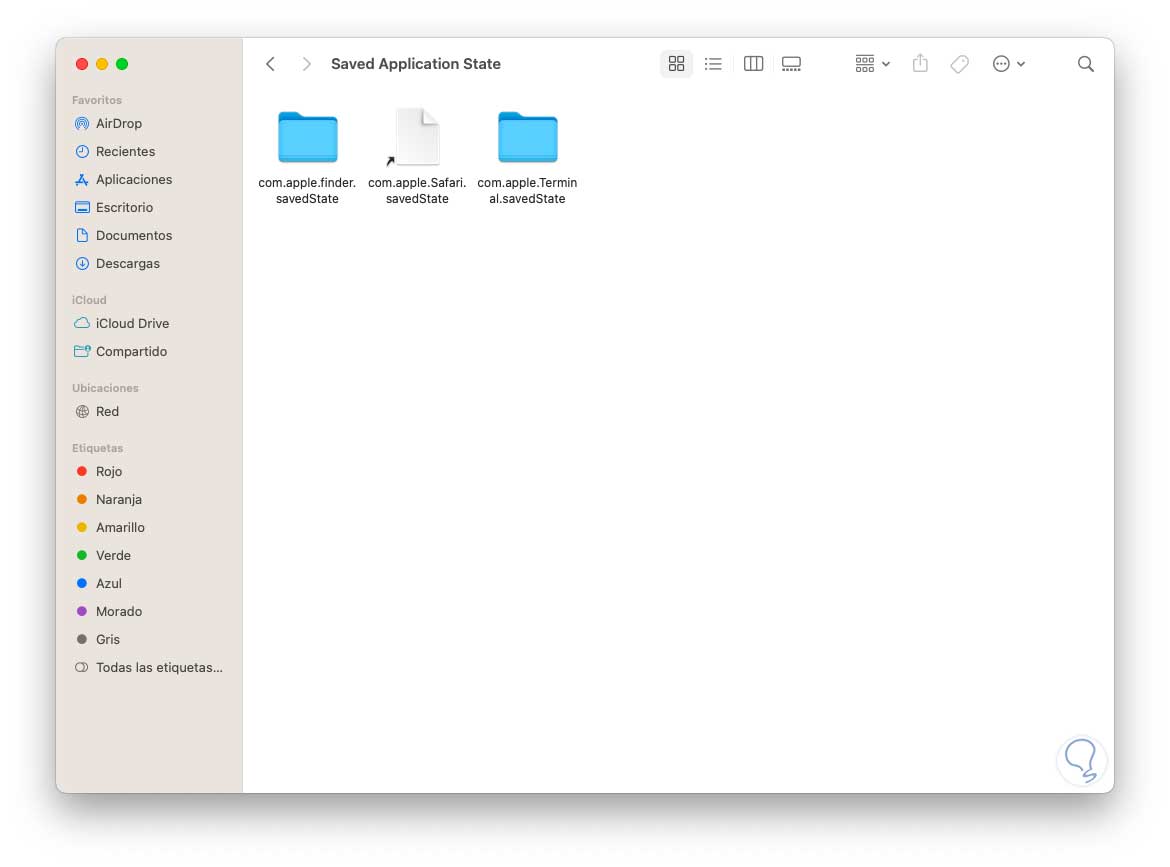Filter by the Naranja tag

point(149,499)
